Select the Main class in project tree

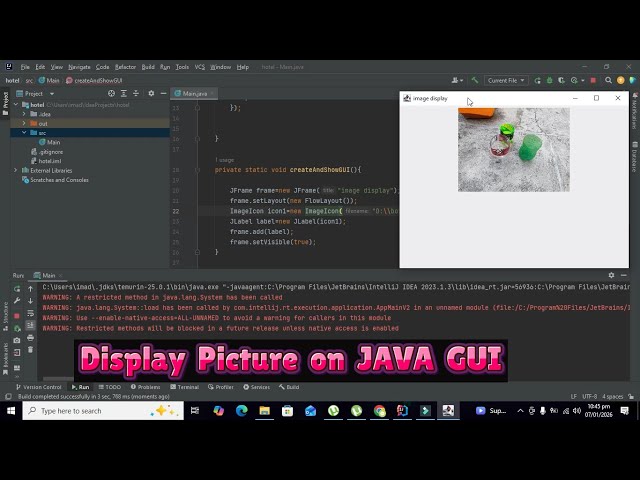49,142
